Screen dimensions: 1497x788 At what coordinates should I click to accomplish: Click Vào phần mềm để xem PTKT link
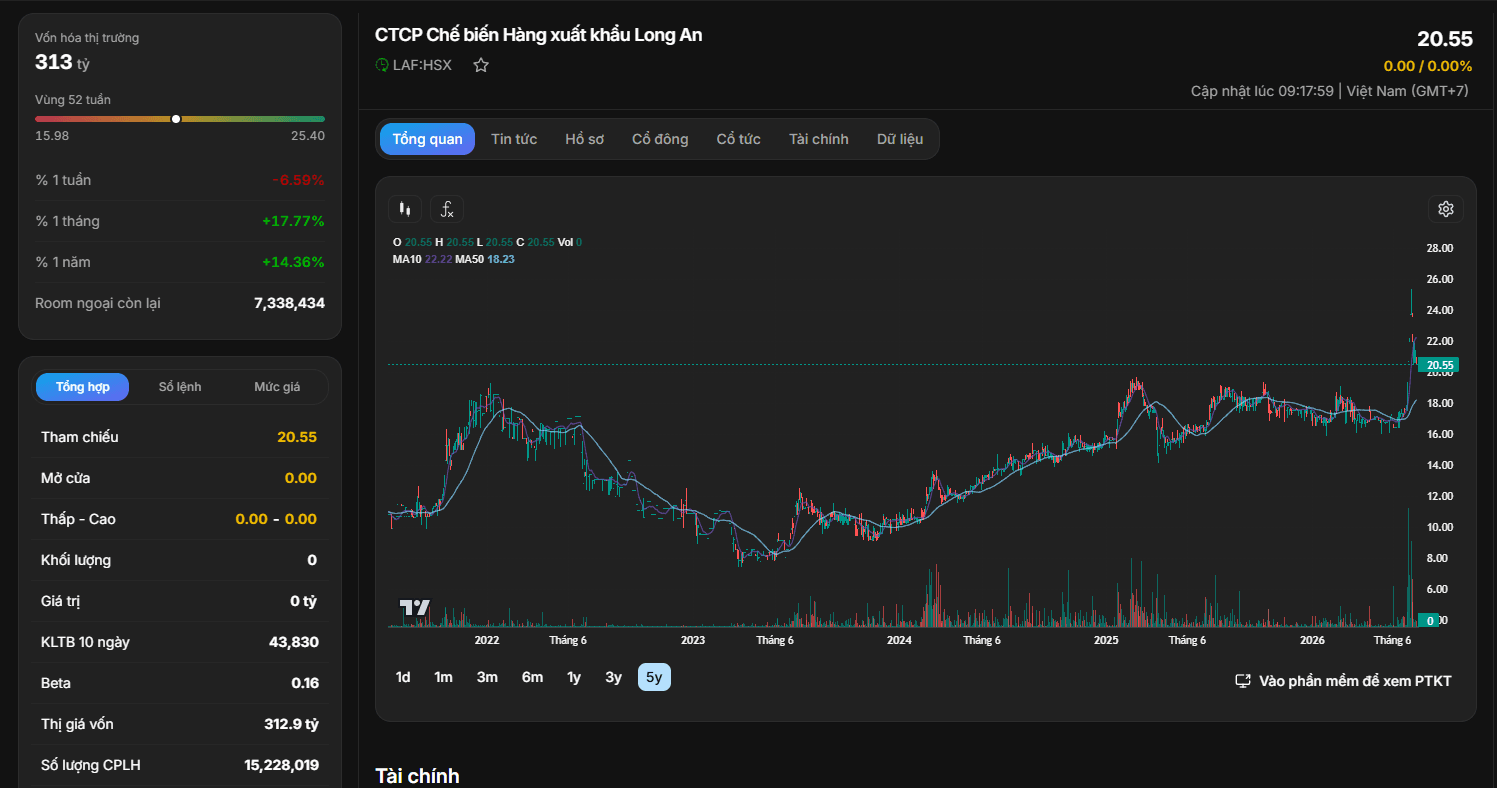(x=1355, y=681)
